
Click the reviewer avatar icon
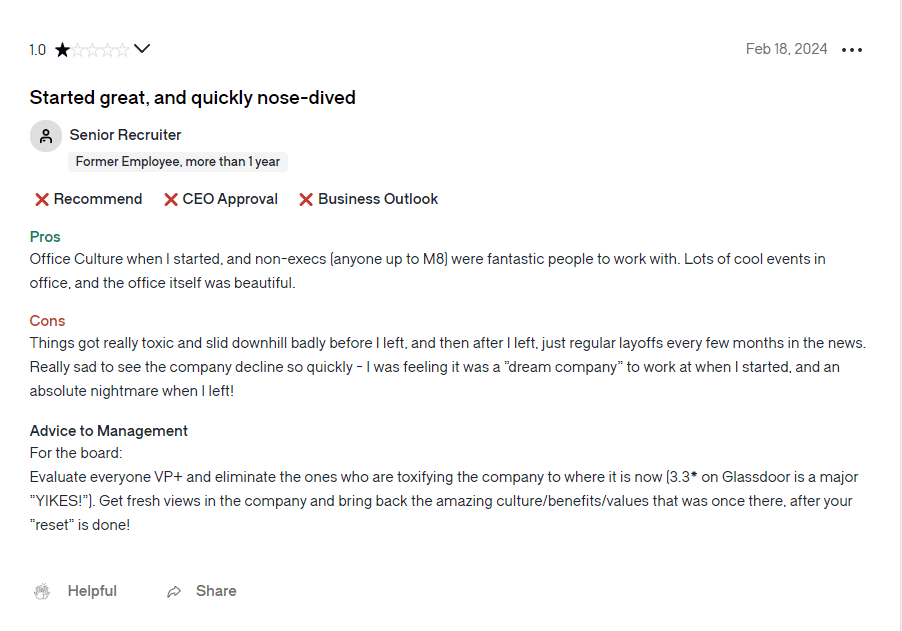click(x=46, y=136)
